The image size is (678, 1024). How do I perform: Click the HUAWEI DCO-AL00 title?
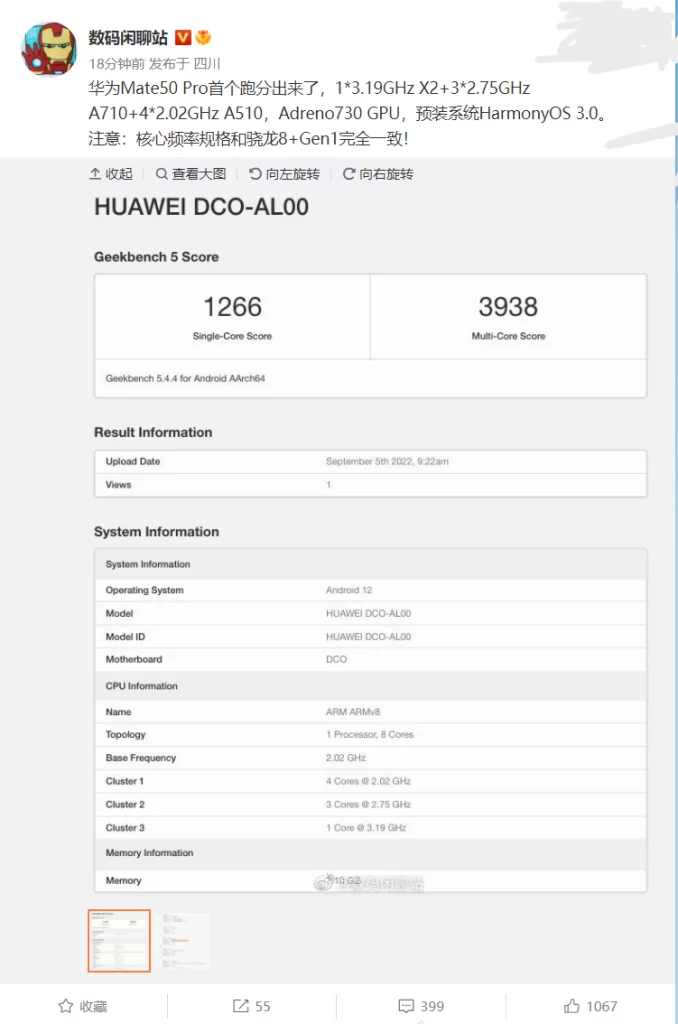201,207
